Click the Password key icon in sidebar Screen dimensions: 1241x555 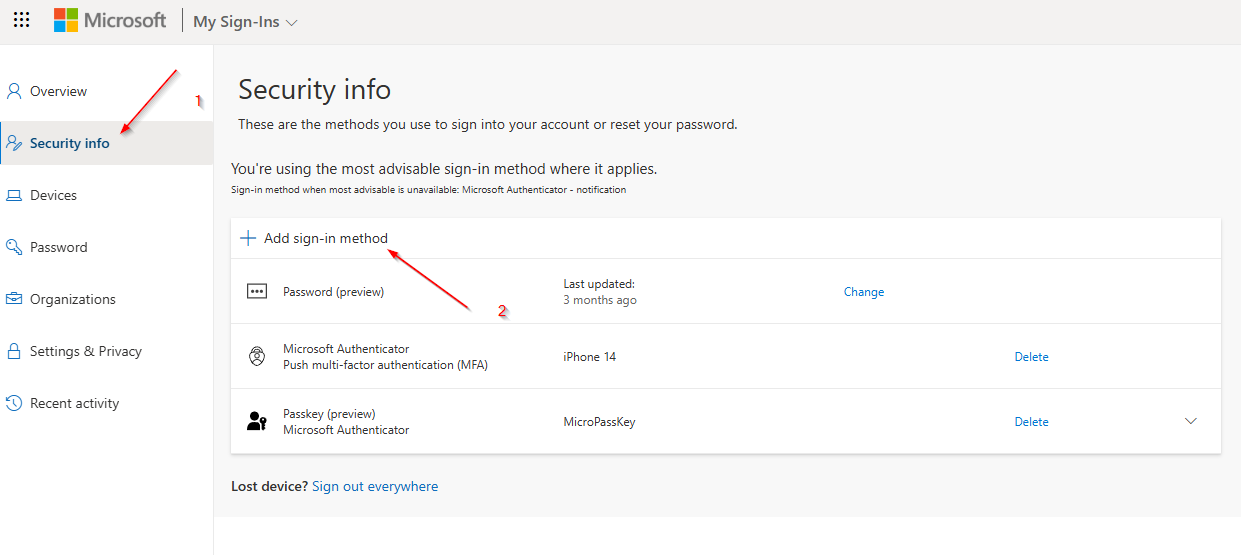tap(14, 247)
